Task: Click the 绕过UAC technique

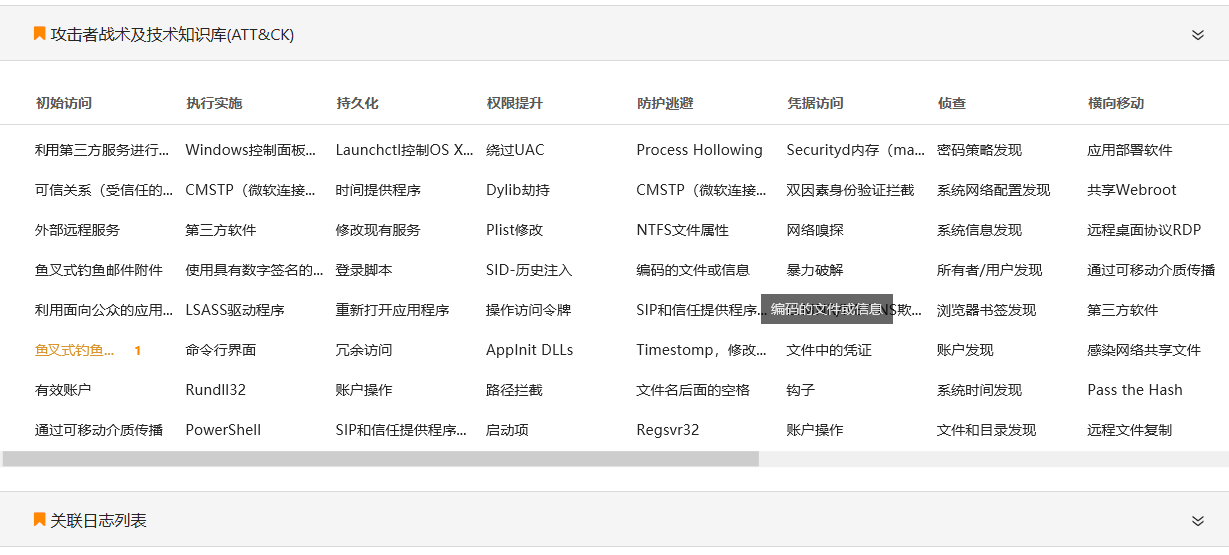Action: [x=515, y=150]
